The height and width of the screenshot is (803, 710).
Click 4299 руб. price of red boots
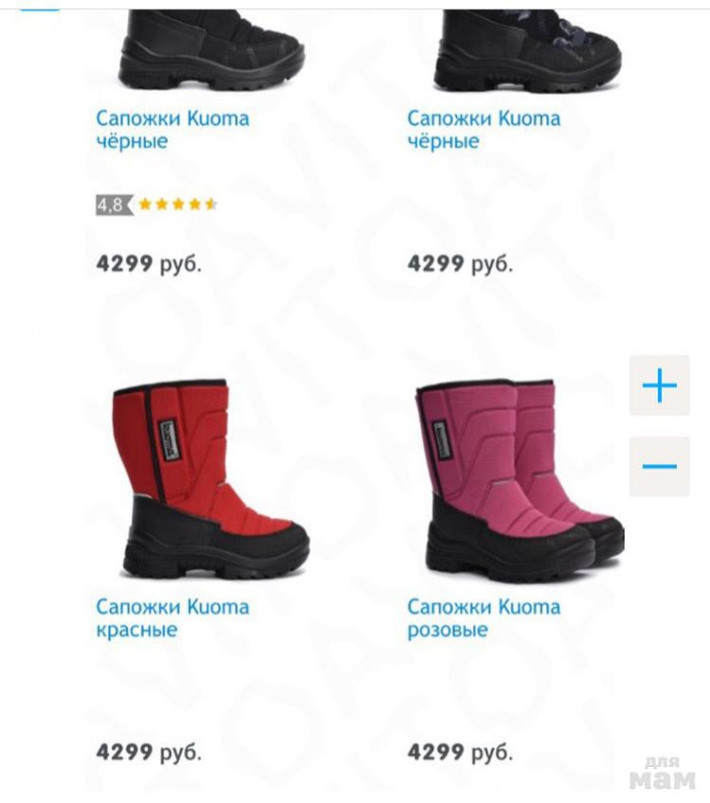pos(149,752)
